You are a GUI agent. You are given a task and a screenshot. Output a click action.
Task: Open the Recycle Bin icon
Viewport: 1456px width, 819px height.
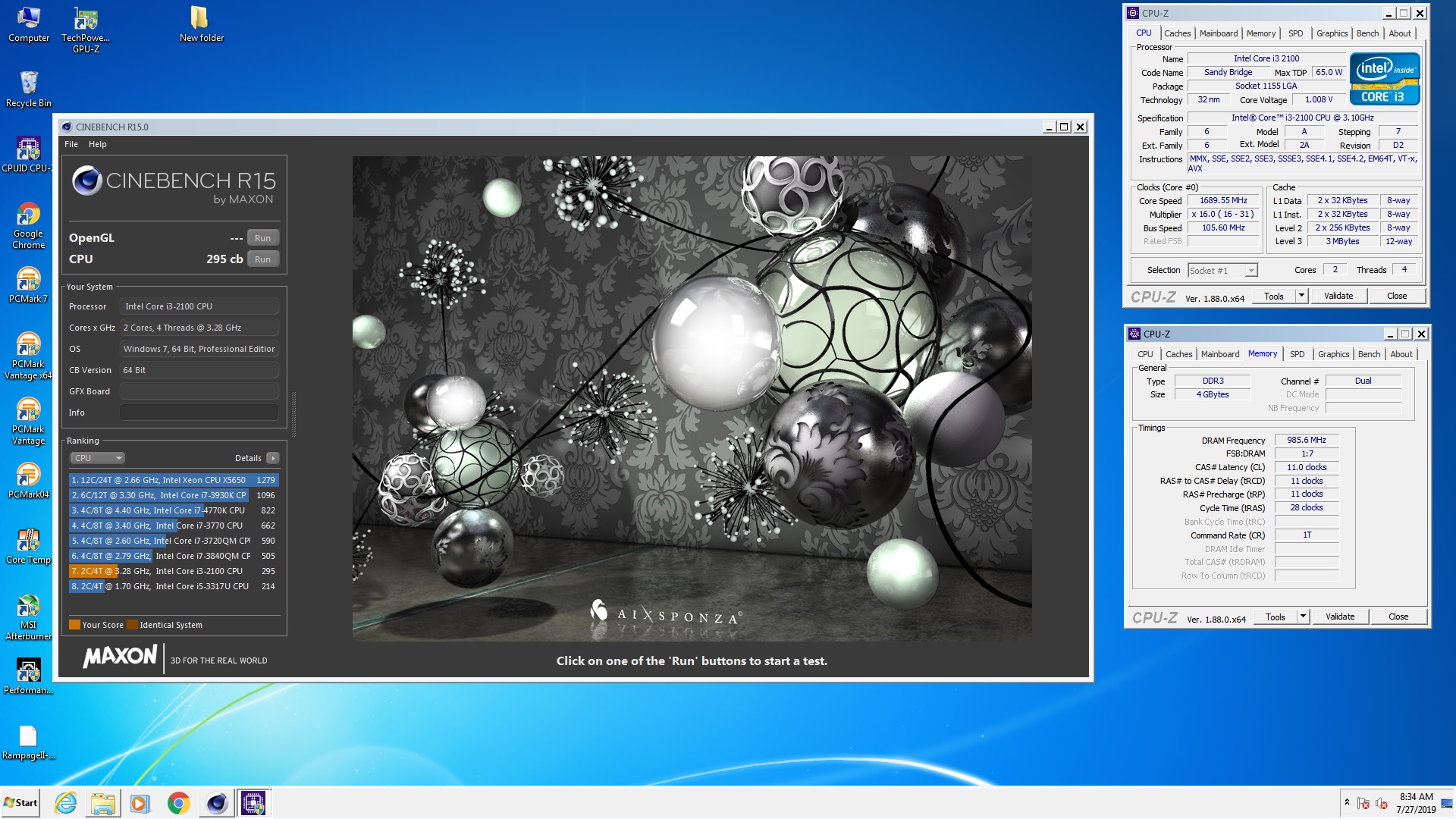point(29,89)
